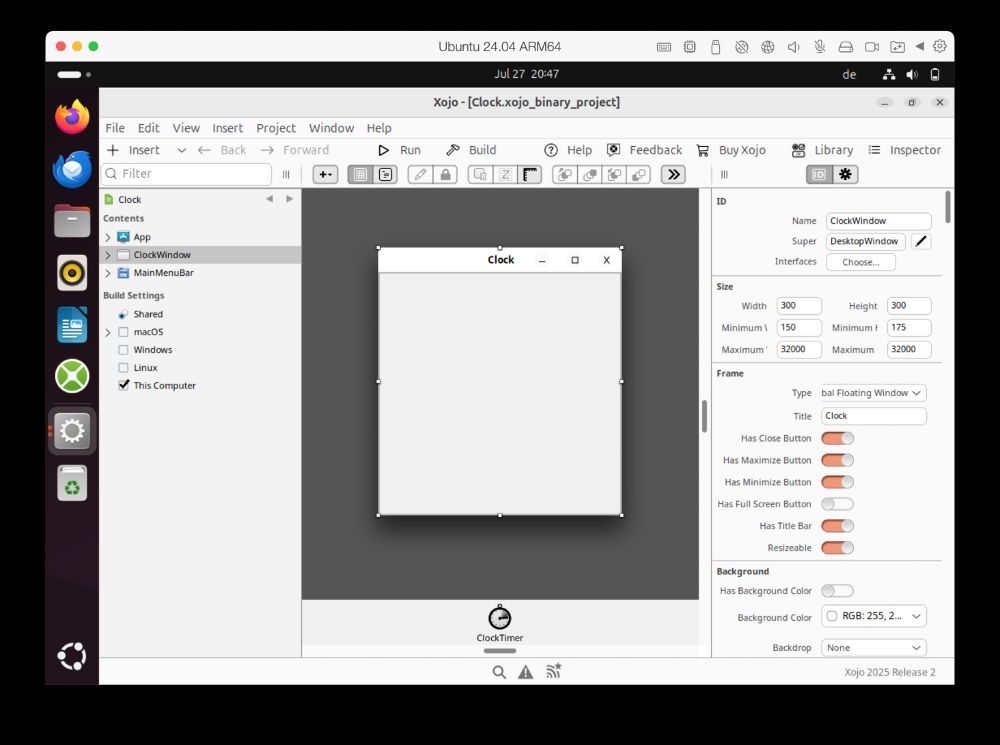Screen dimensions: 1000x745
Task: Click the Build hammer icon
Action: 453,150
